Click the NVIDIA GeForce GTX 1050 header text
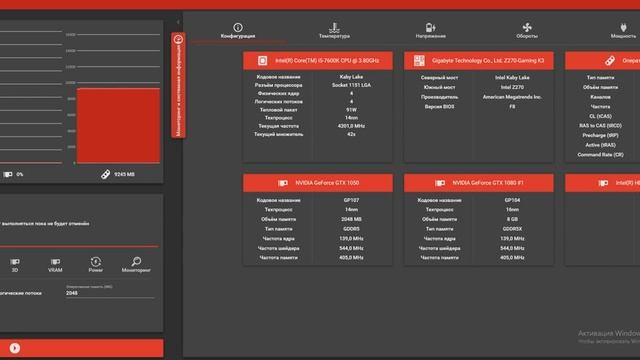 pos(327,183)
